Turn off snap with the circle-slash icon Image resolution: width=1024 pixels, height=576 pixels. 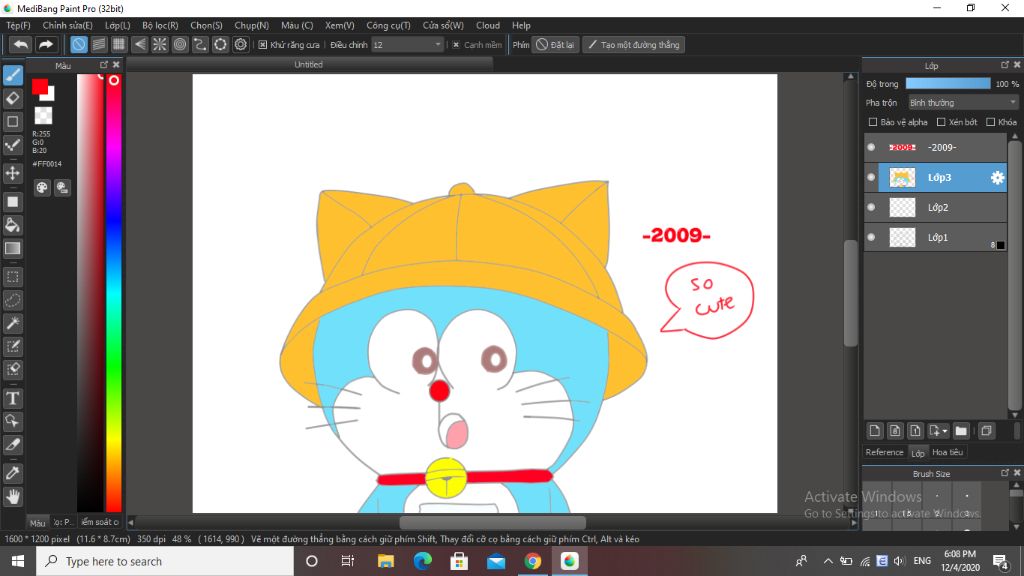[78, 44]
